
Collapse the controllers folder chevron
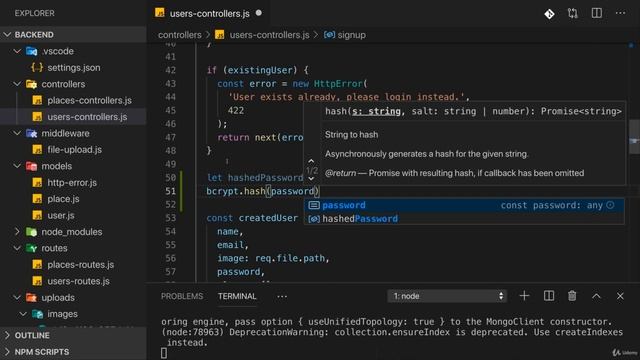pos(17,84)
